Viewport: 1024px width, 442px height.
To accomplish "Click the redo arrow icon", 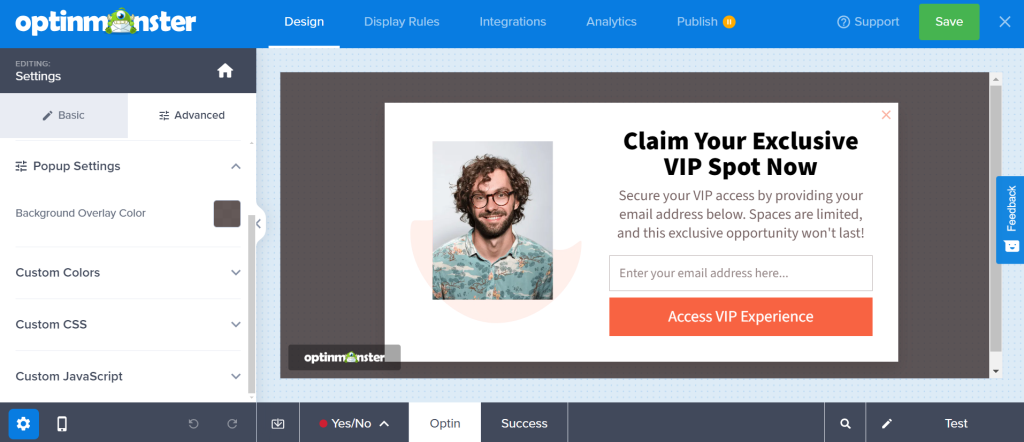I will pyautogui.click(x=232, y=424).
